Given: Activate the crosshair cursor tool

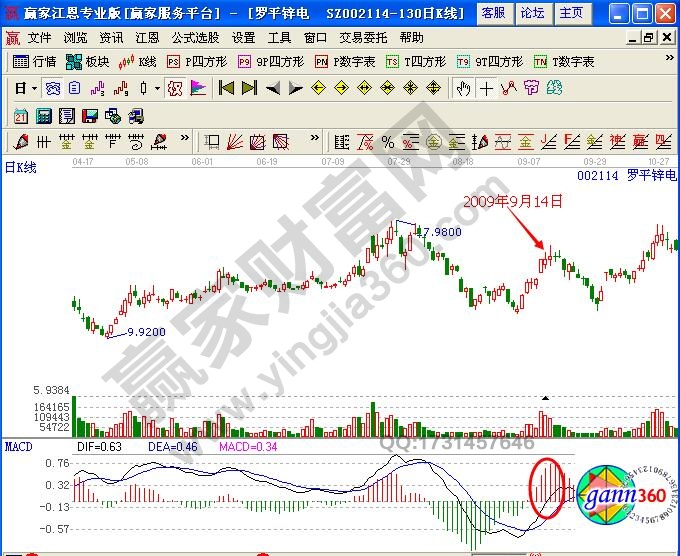Looking at the screenshot, I should (486, 88).
